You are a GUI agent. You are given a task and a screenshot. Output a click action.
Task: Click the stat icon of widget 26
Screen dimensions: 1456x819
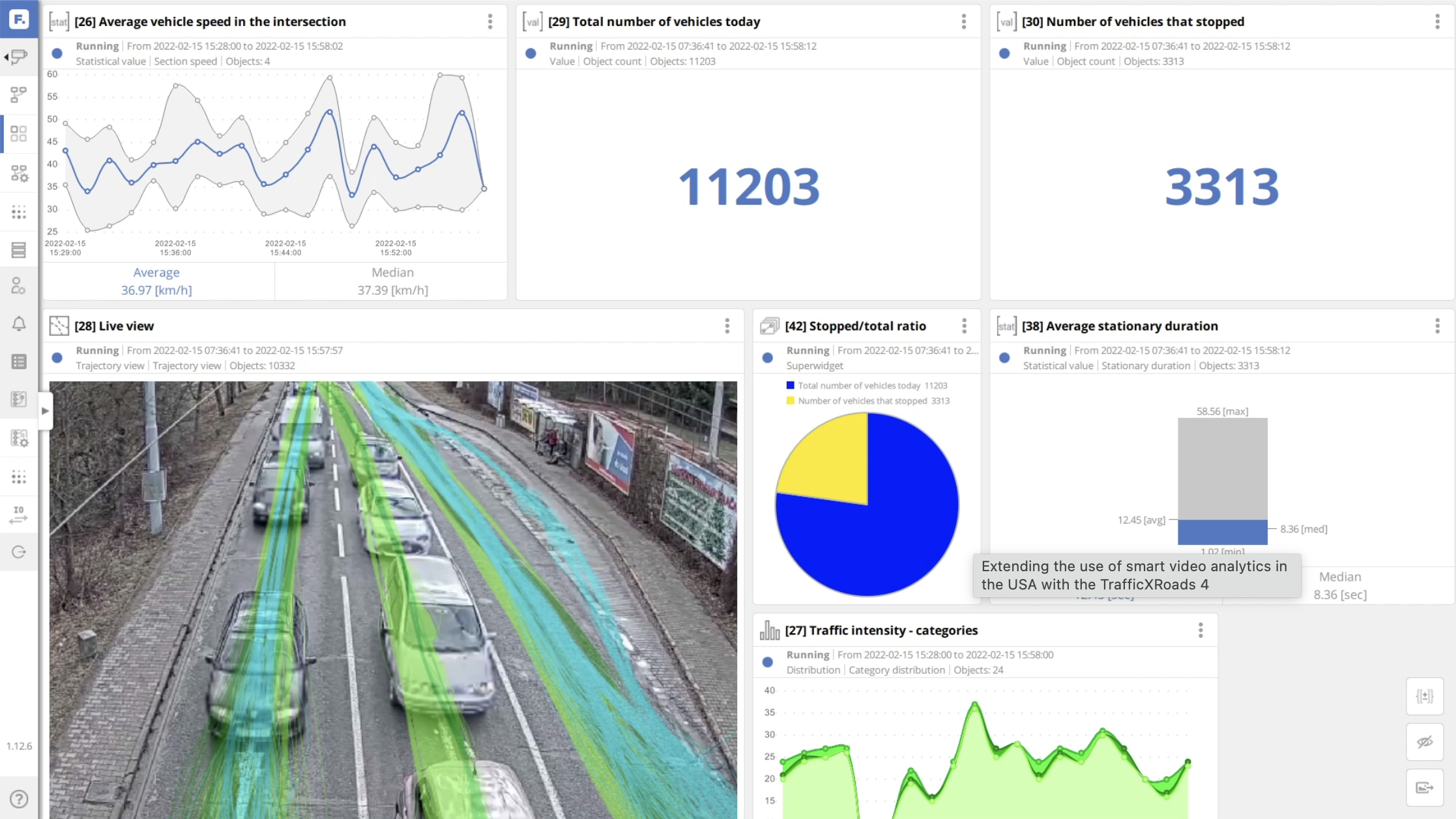click(59, 22)
